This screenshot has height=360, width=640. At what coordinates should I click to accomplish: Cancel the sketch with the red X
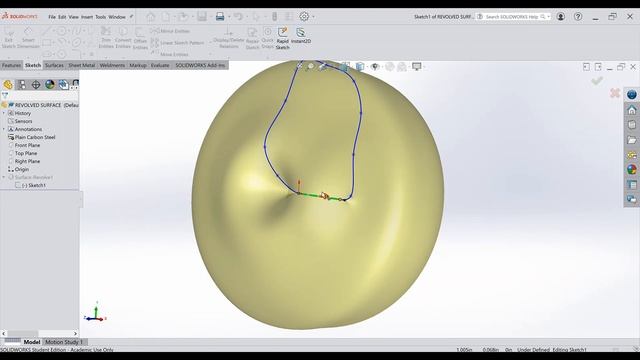615,93
